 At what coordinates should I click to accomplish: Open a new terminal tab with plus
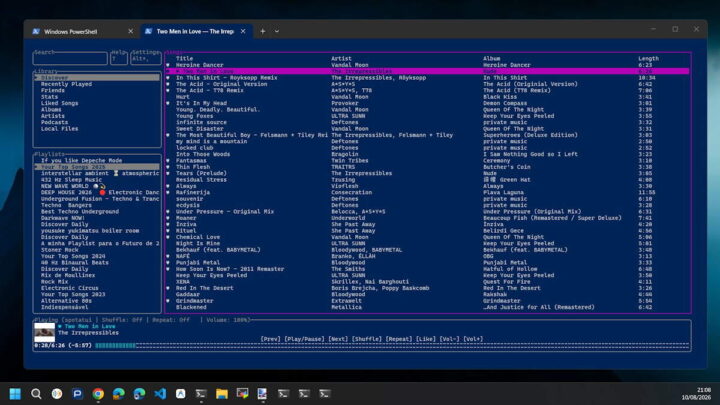tap(263, 31)
